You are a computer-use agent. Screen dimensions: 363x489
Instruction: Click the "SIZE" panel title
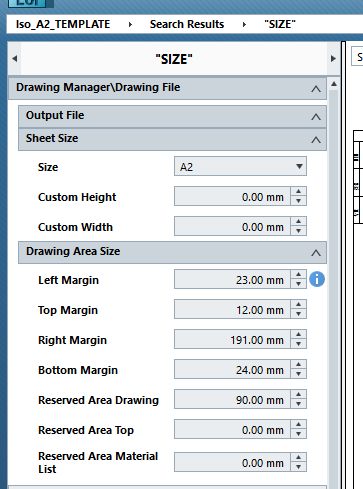click(x=174, y=59)
